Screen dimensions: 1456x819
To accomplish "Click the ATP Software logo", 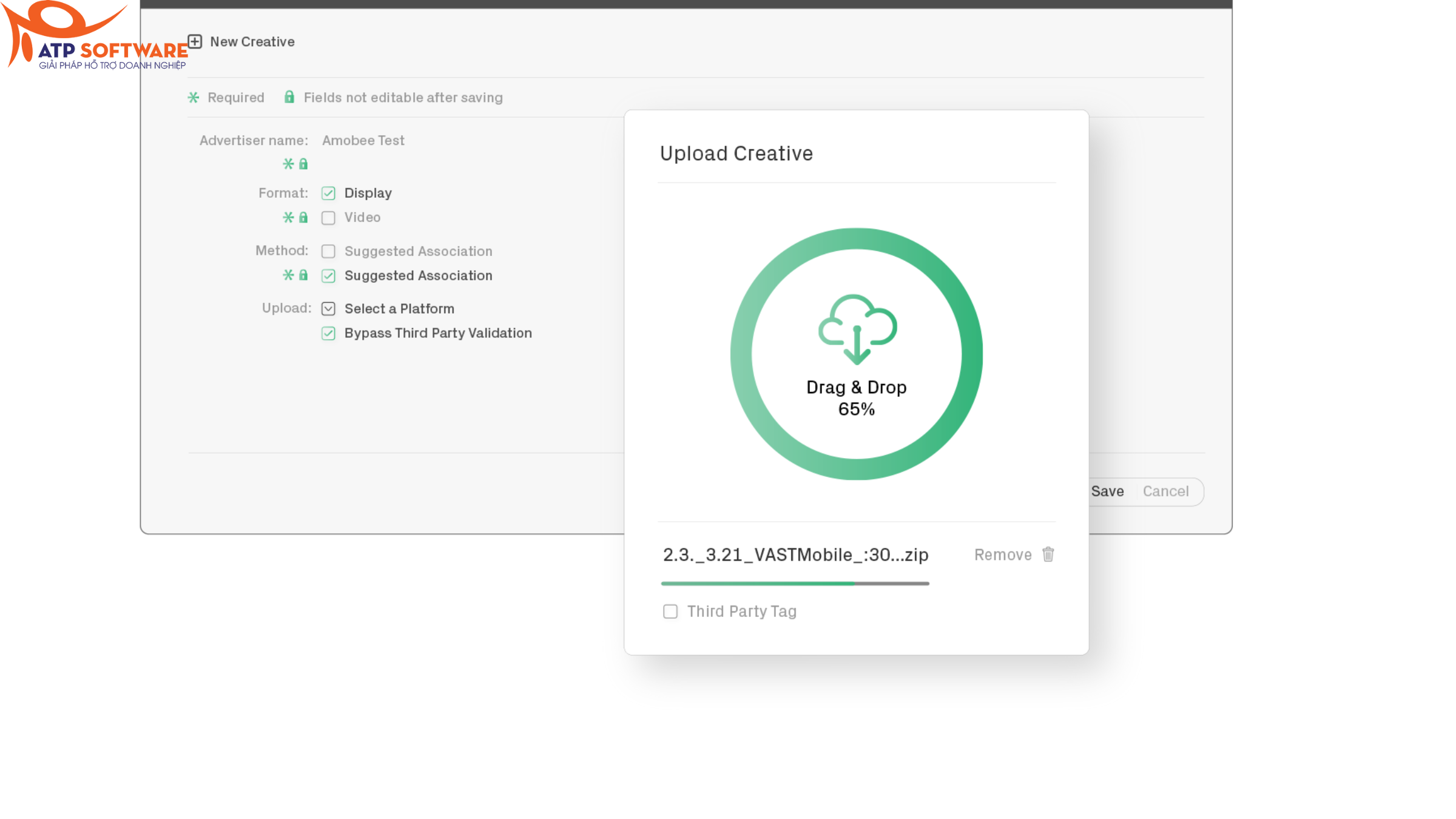I will (95, 35).
